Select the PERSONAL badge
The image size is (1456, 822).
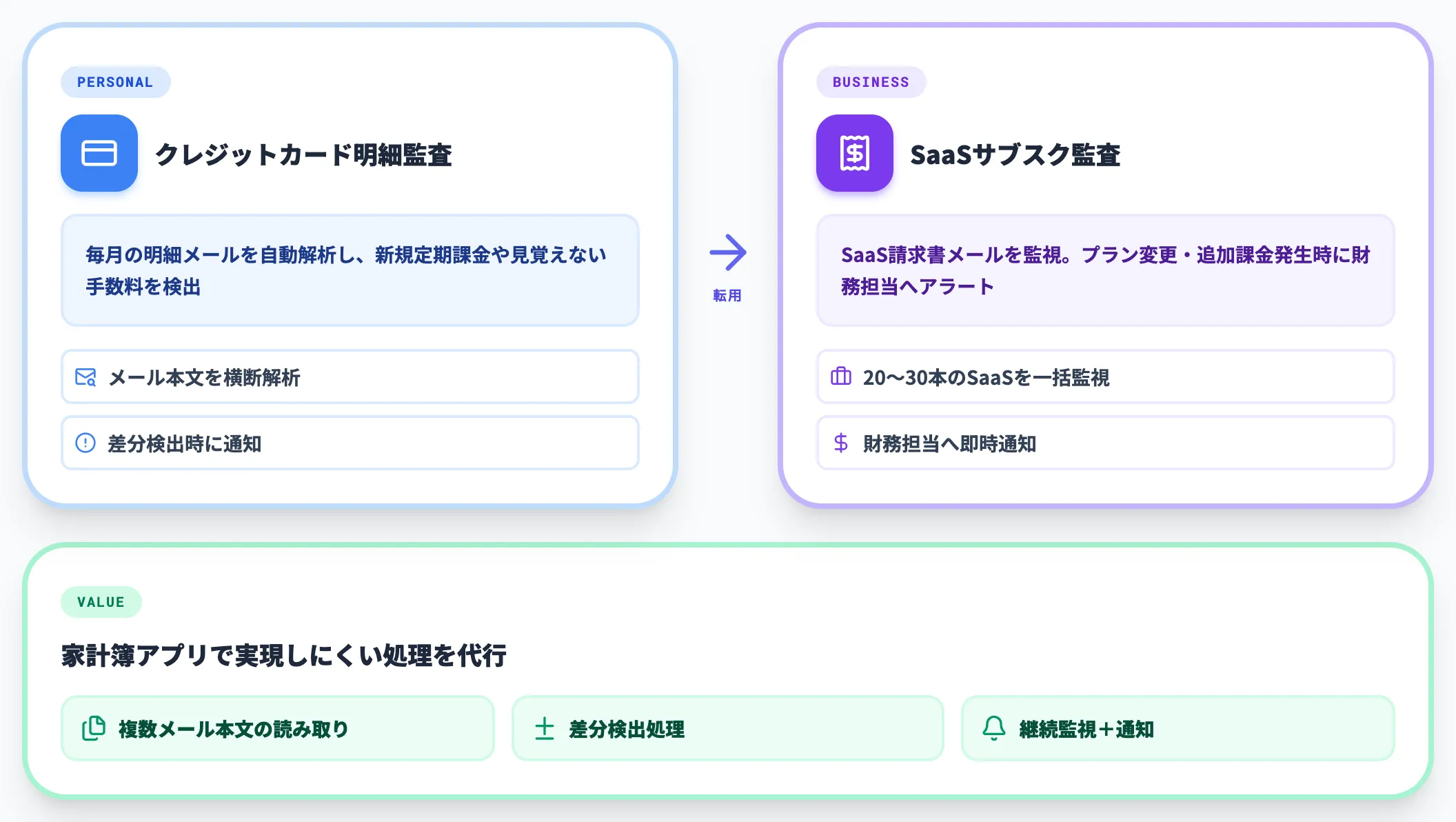tap(115, 82)
